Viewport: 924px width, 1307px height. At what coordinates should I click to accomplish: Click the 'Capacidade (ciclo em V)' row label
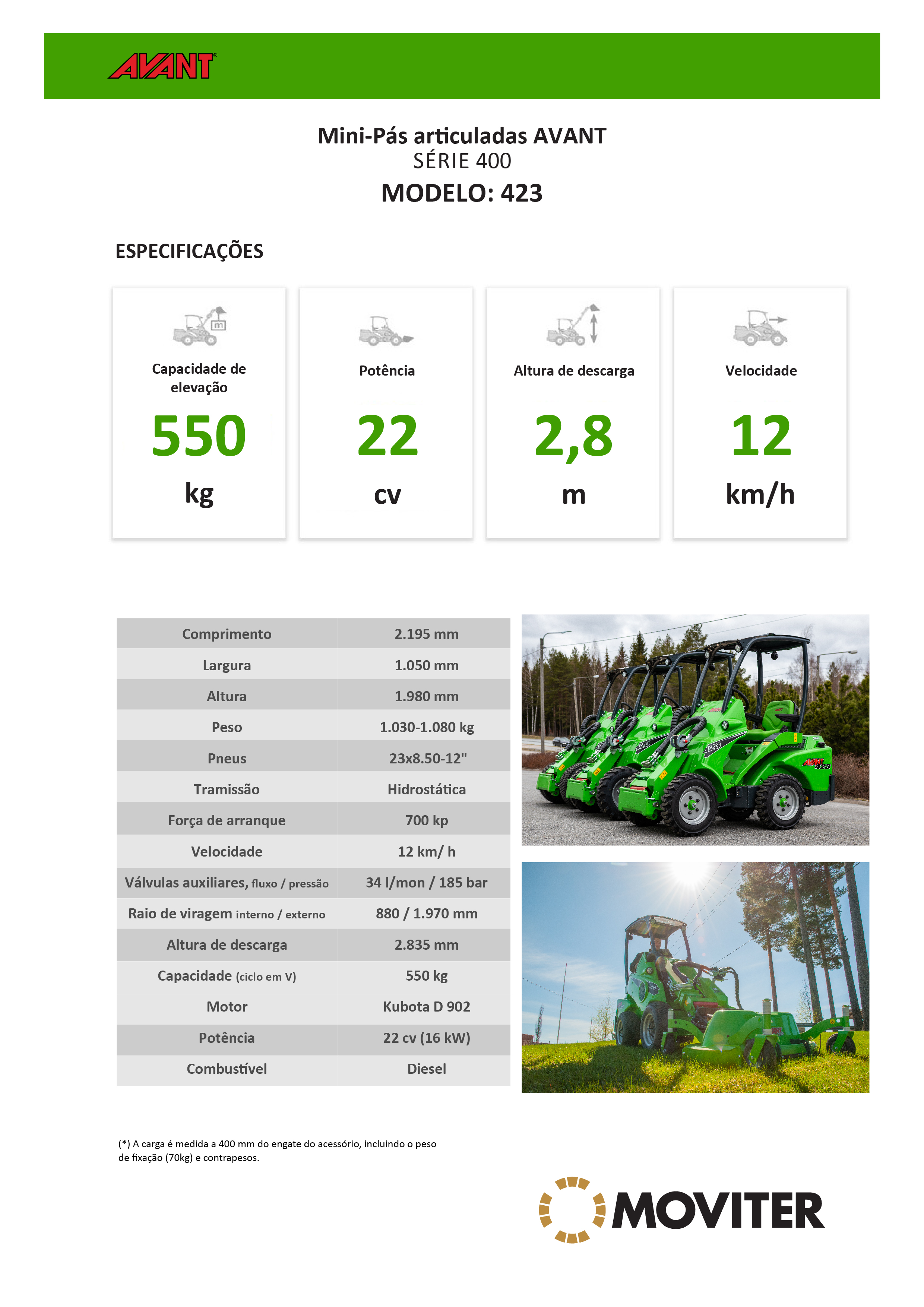227,976
